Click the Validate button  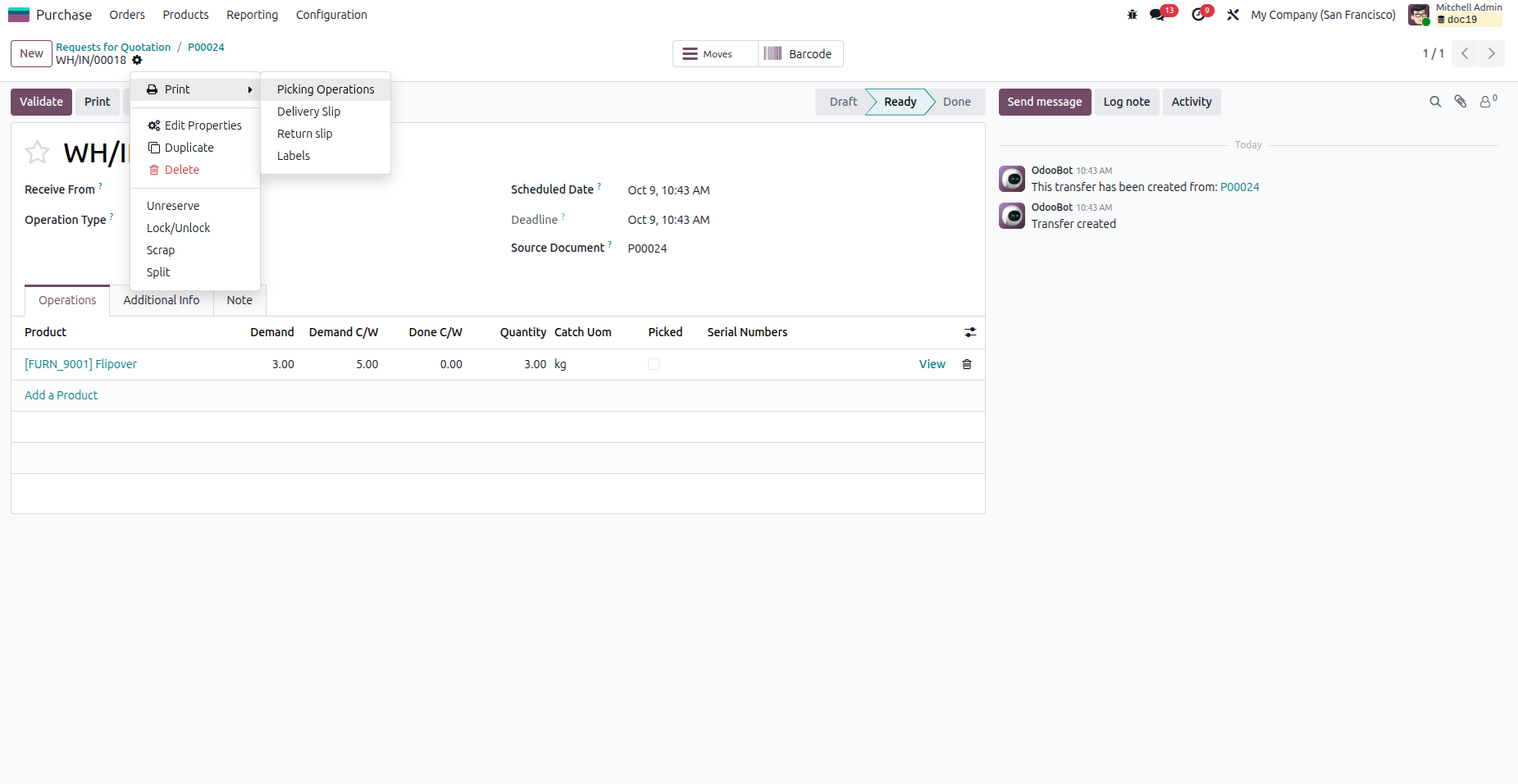point(41,102)
